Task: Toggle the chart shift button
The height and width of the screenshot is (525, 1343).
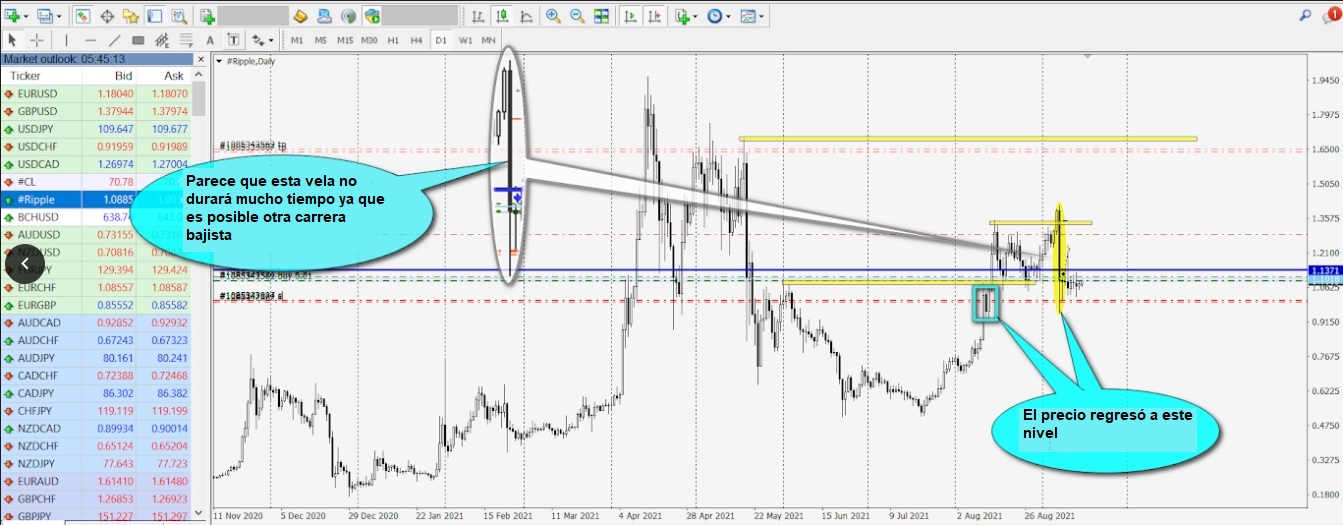Action: click(x=654, y=16)
